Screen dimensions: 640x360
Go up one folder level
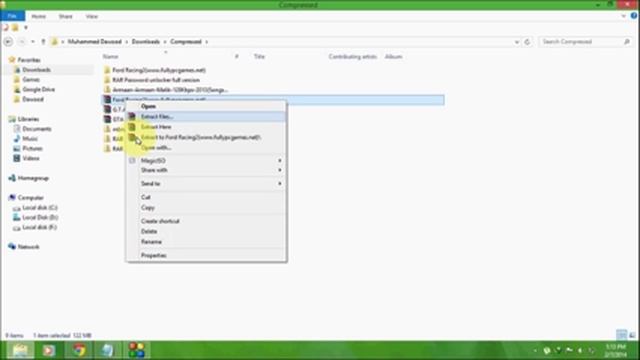pos(43,42)
